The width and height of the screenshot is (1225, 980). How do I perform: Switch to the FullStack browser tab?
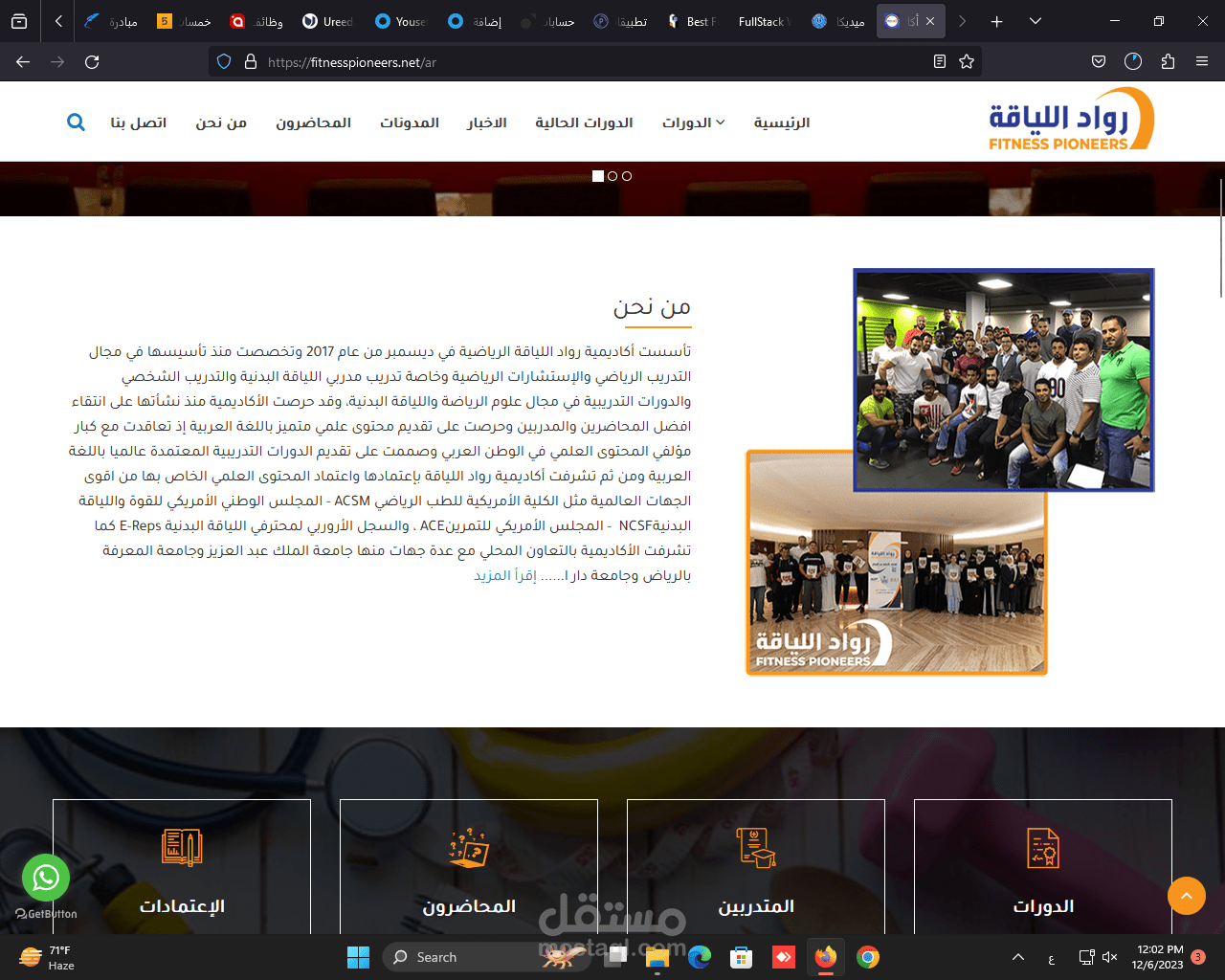click(x=765, y=21)
